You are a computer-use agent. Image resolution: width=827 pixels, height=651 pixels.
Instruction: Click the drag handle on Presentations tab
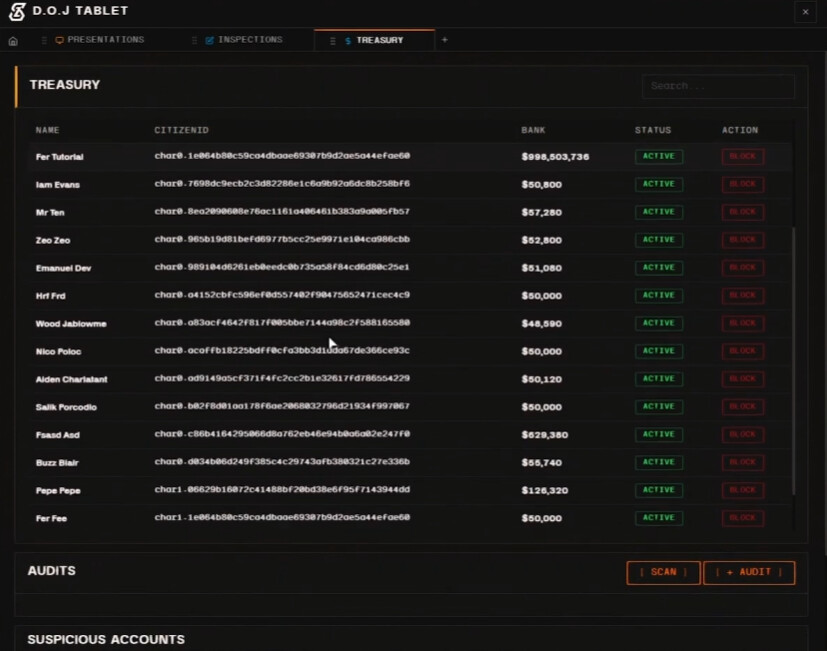click(44, 40)
